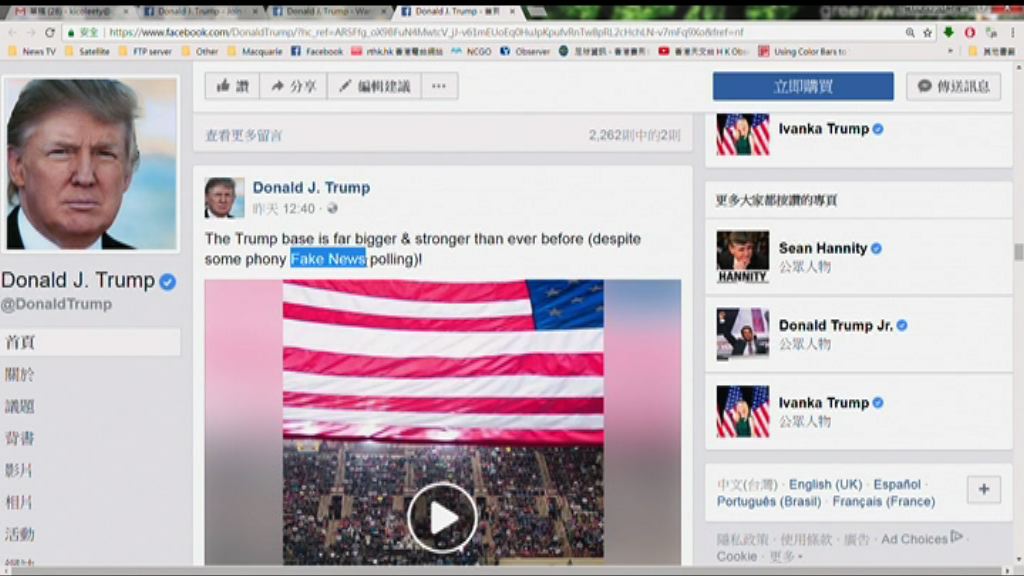Click the Like (讚) thumbs-up button
This screenshot has width=1024, height=576.
pyautogui.click(x=232, y=86)
